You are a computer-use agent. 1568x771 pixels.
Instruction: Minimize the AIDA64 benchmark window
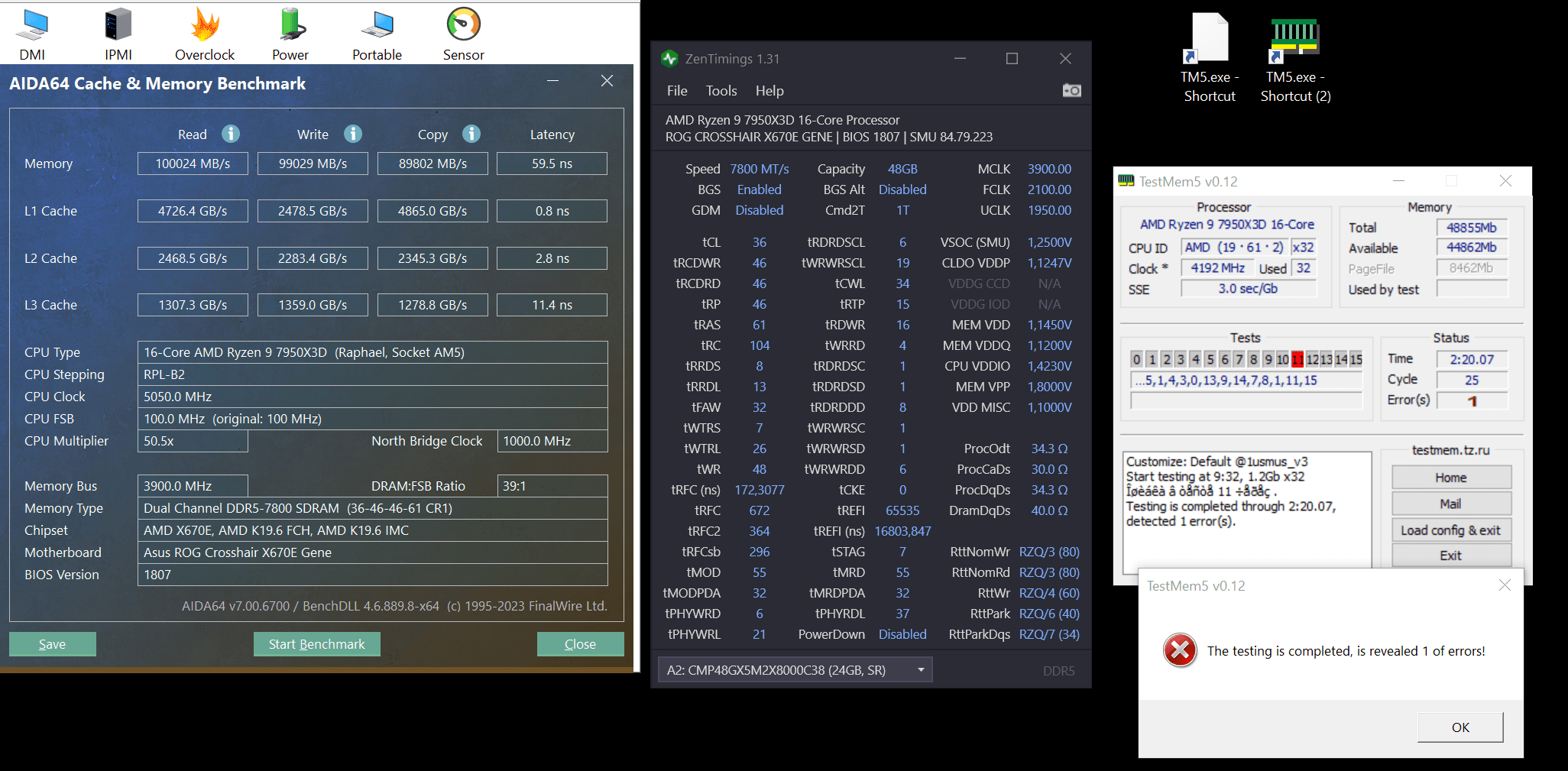(552, 81)
